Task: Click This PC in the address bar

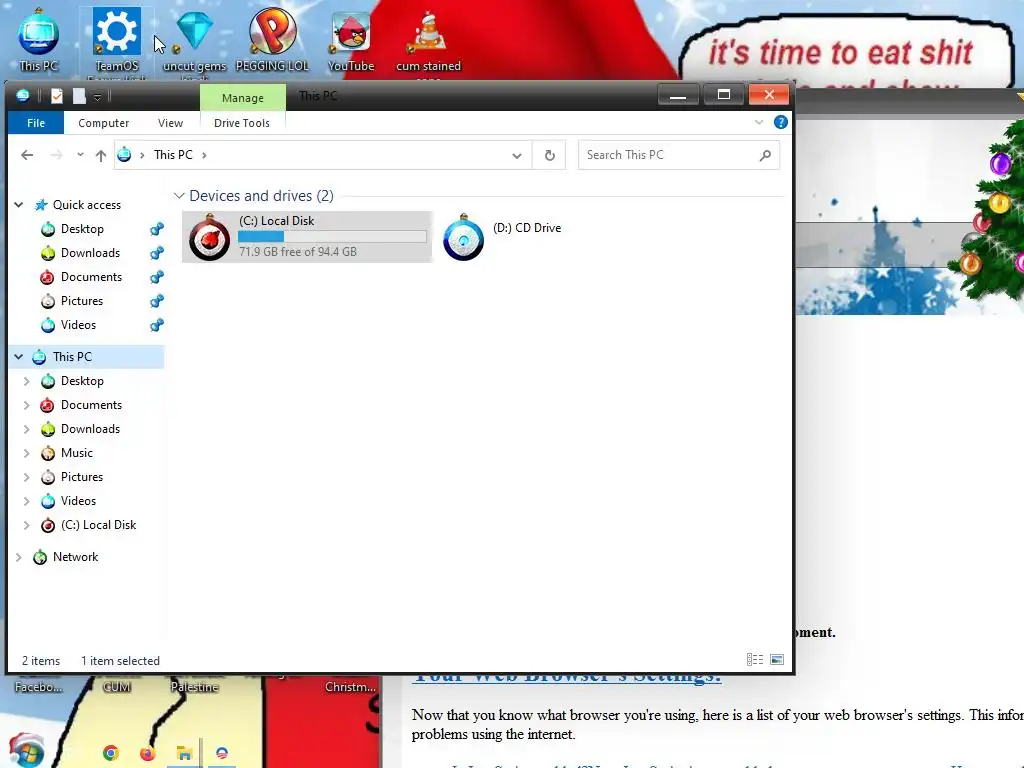Action: coord(173,155)
